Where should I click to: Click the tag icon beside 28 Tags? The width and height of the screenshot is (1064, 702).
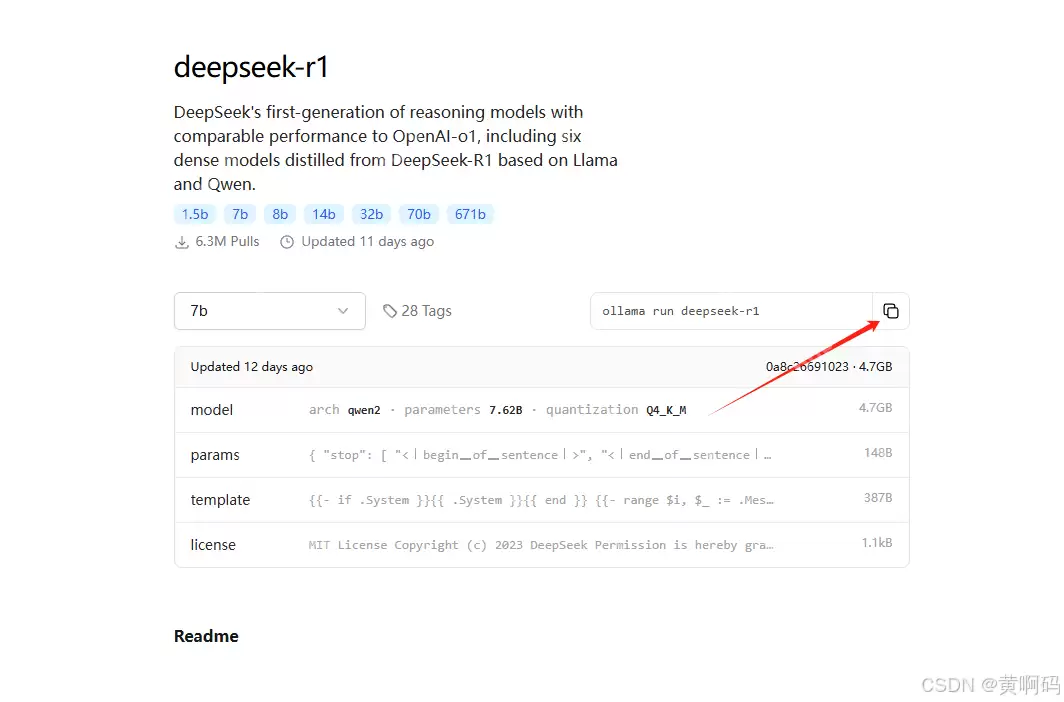coord(390,311)
